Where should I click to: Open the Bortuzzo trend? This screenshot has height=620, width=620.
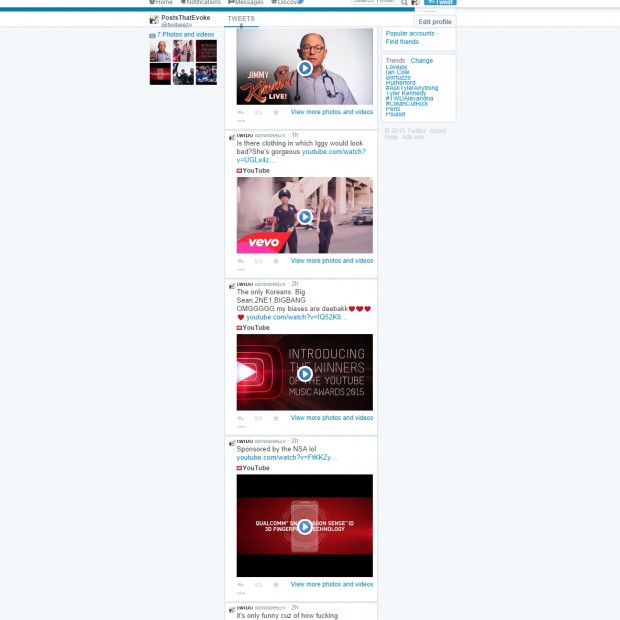(398, 78)
